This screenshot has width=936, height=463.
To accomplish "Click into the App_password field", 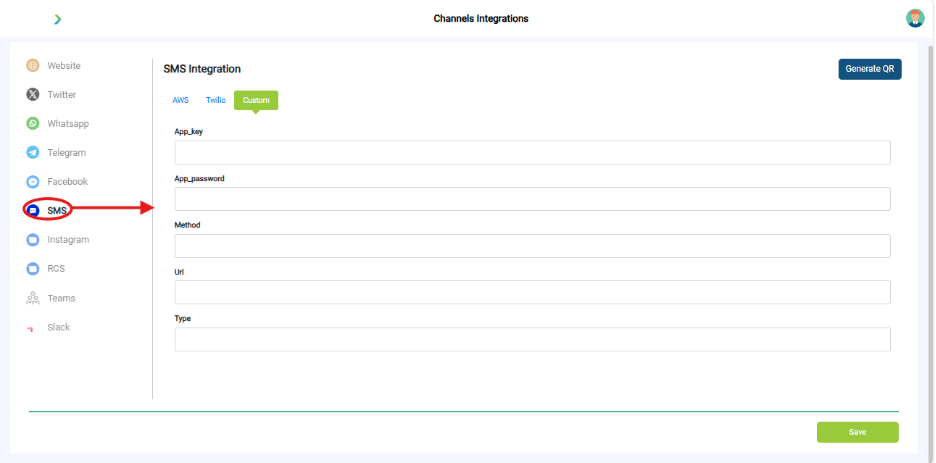I will (x=532, y=199).
